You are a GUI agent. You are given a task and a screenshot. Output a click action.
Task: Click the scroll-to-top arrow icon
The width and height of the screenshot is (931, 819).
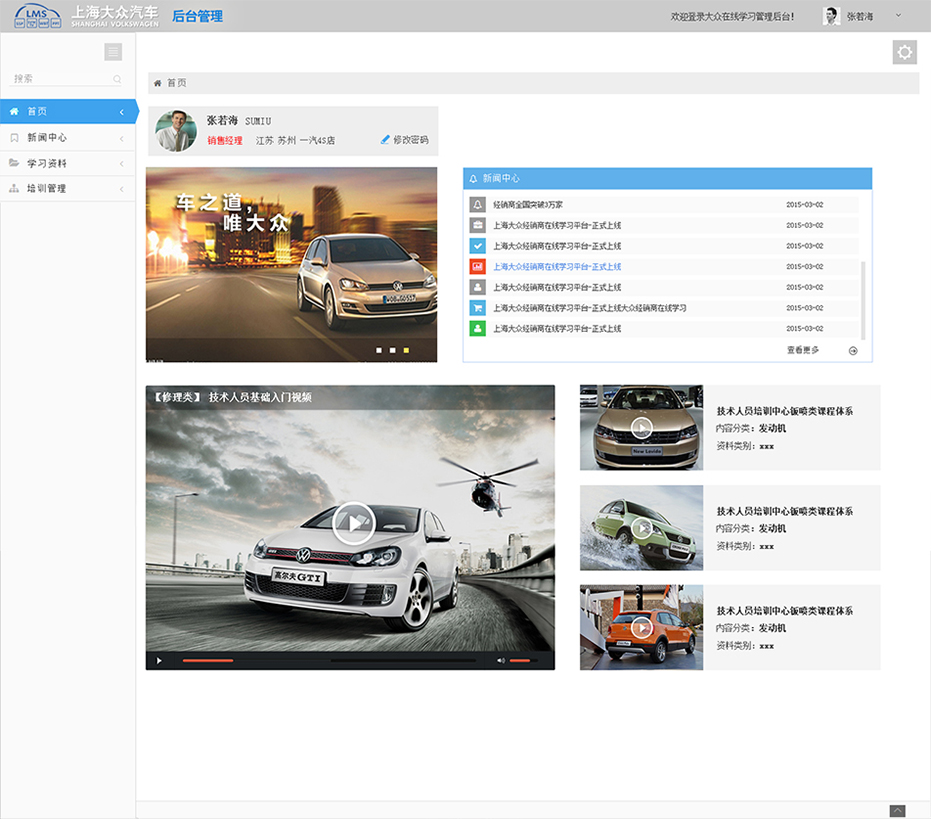(897, 811)
